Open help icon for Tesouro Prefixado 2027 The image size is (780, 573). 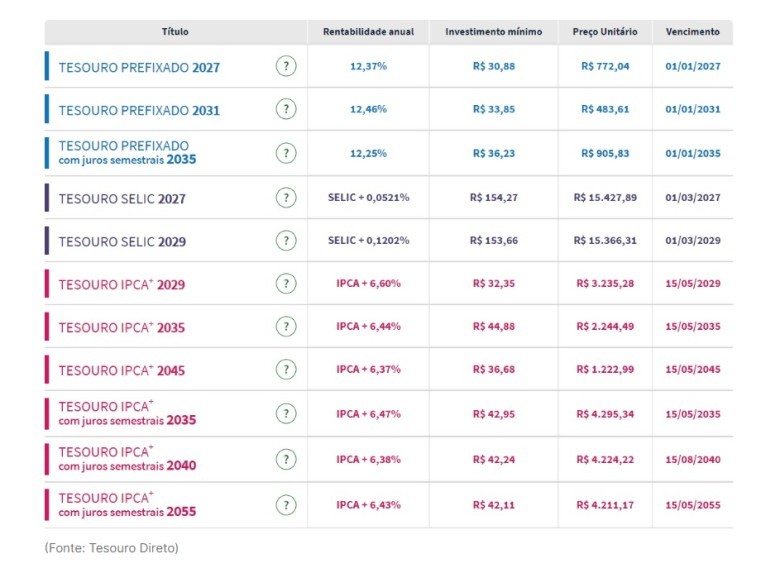(x=286, y=66)
